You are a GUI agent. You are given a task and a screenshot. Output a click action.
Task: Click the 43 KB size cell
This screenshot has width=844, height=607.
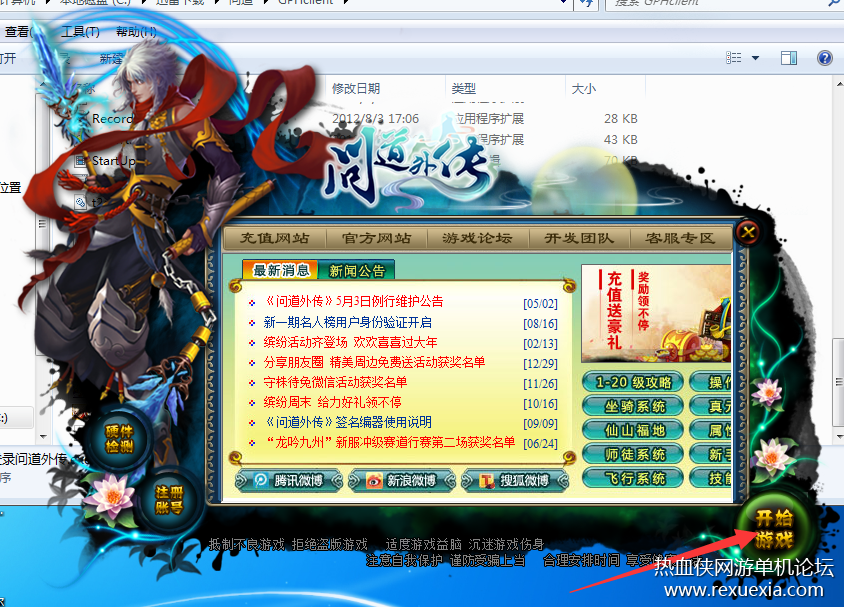tap(621, 139)
